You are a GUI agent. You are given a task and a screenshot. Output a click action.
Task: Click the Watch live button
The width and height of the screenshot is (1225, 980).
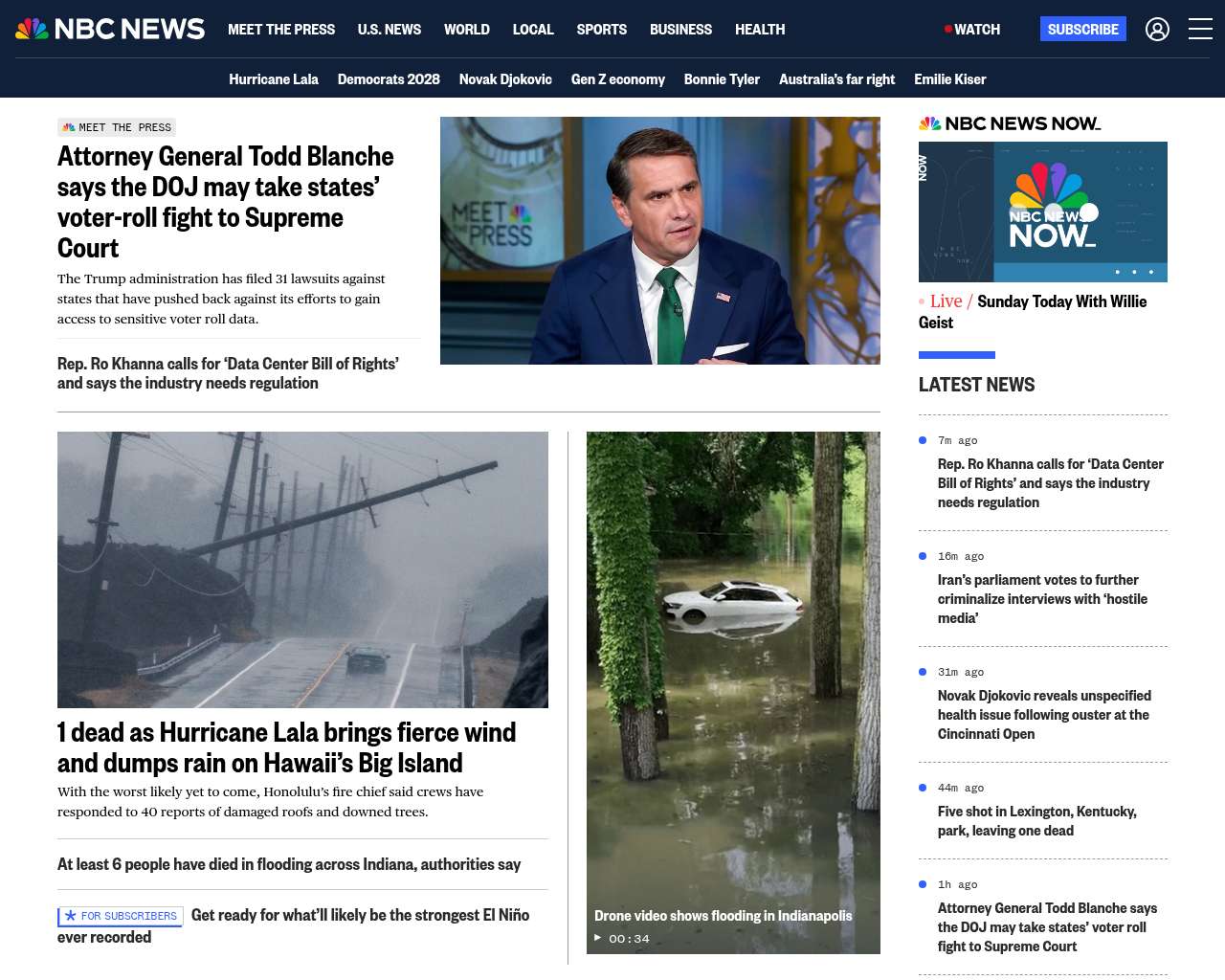(972, 30)
